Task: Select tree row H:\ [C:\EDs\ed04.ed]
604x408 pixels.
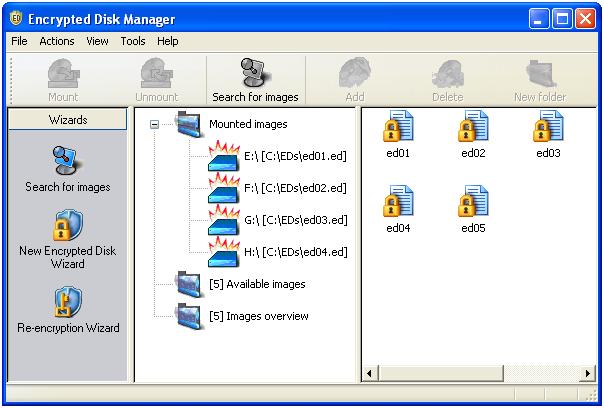Action: 277,252
